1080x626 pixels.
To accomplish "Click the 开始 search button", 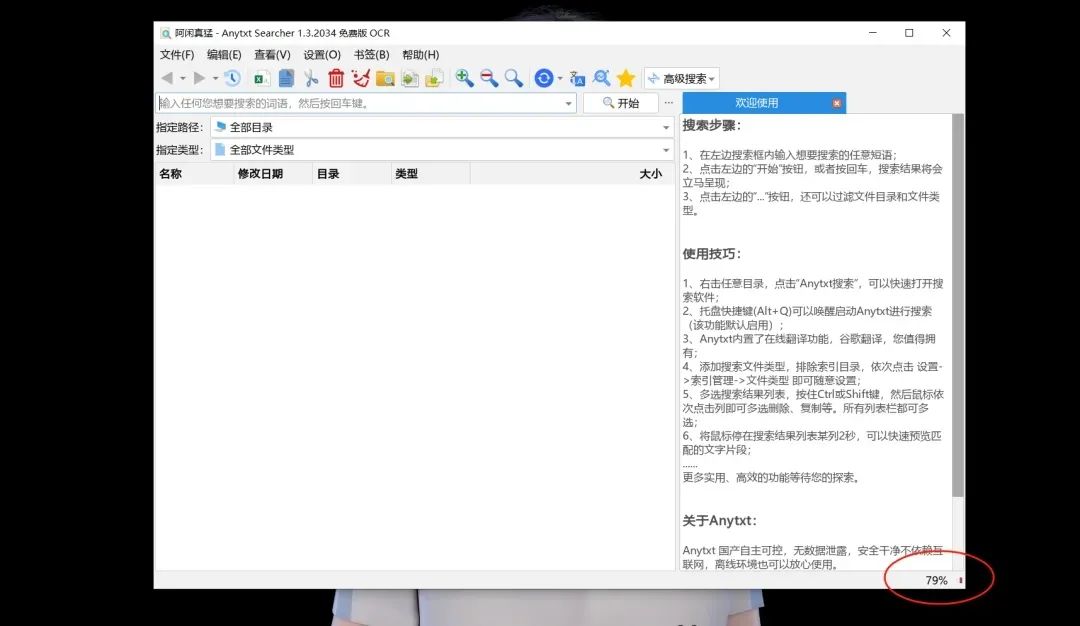I will point(621,103).
